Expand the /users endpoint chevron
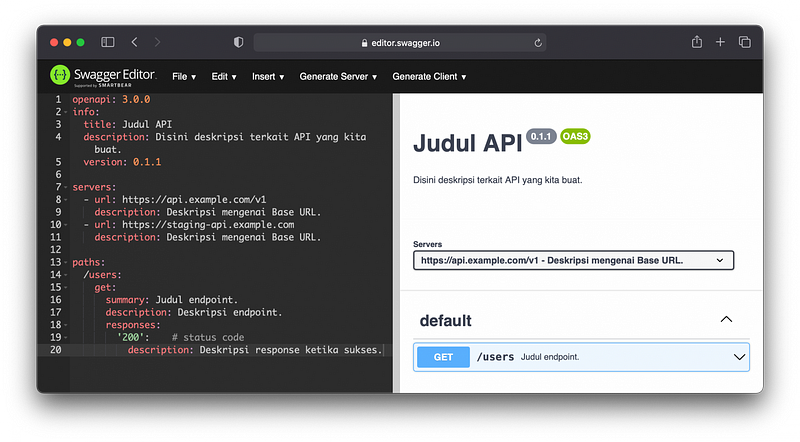Screen dimensions: 800x442 point(739,356)
